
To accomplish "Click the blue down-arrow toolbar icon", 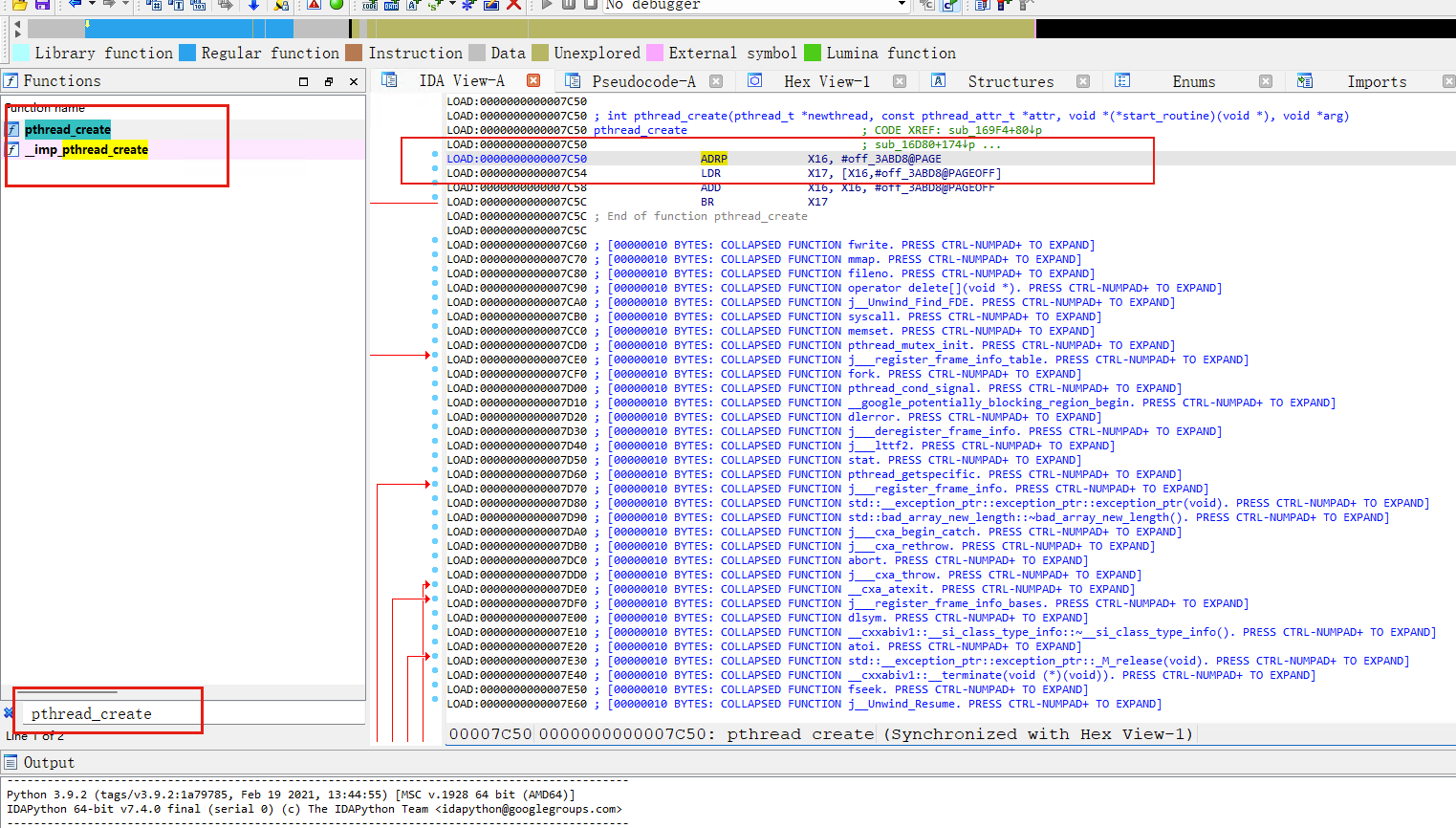I will click(253, 4).
